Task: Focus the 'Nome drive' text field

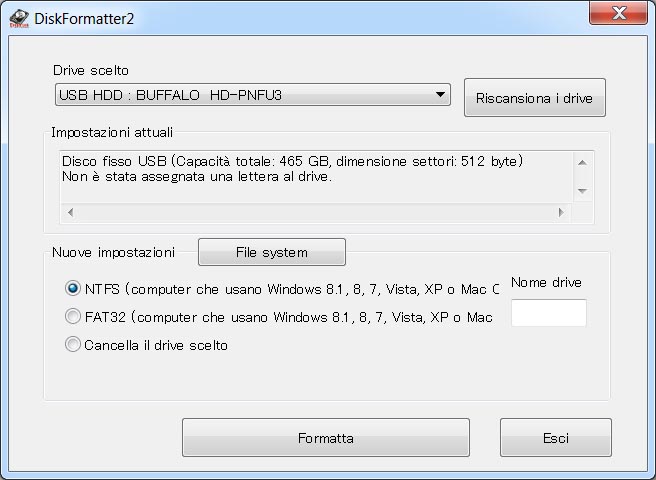Action: click(x=548, y=313)
